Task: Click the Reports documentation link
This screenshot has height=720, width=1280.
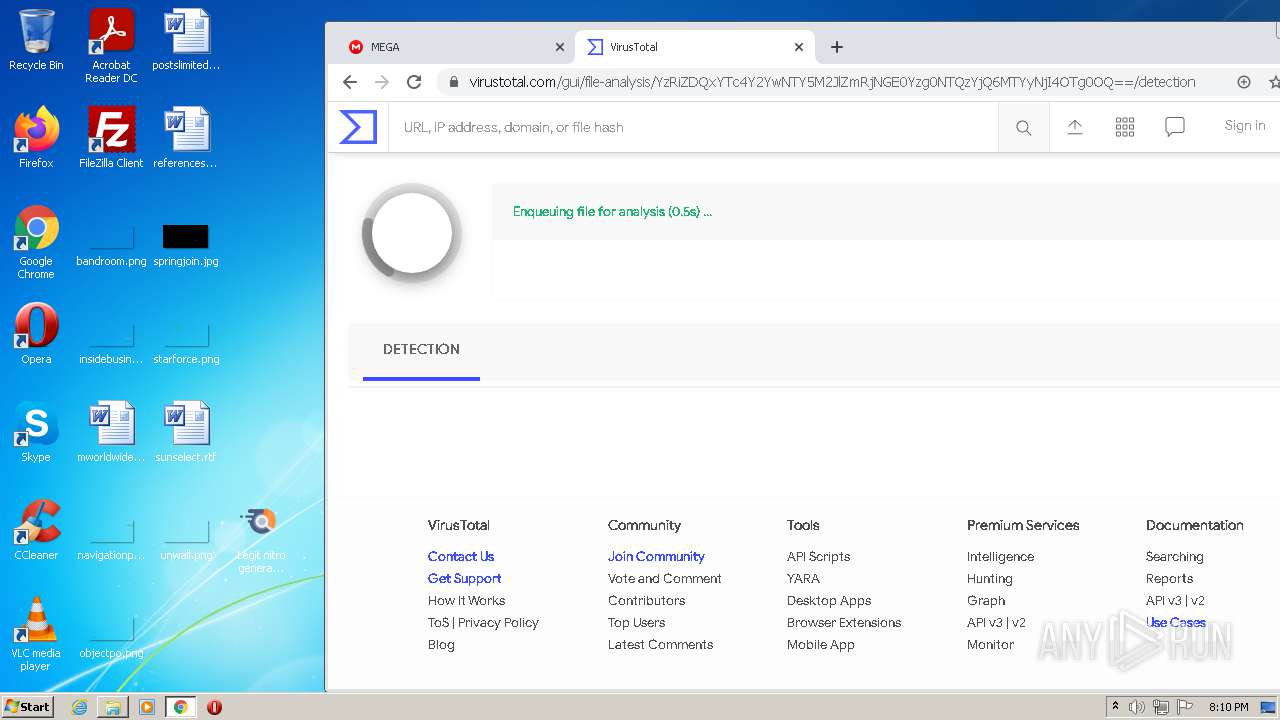Action: click(1169, 578)
